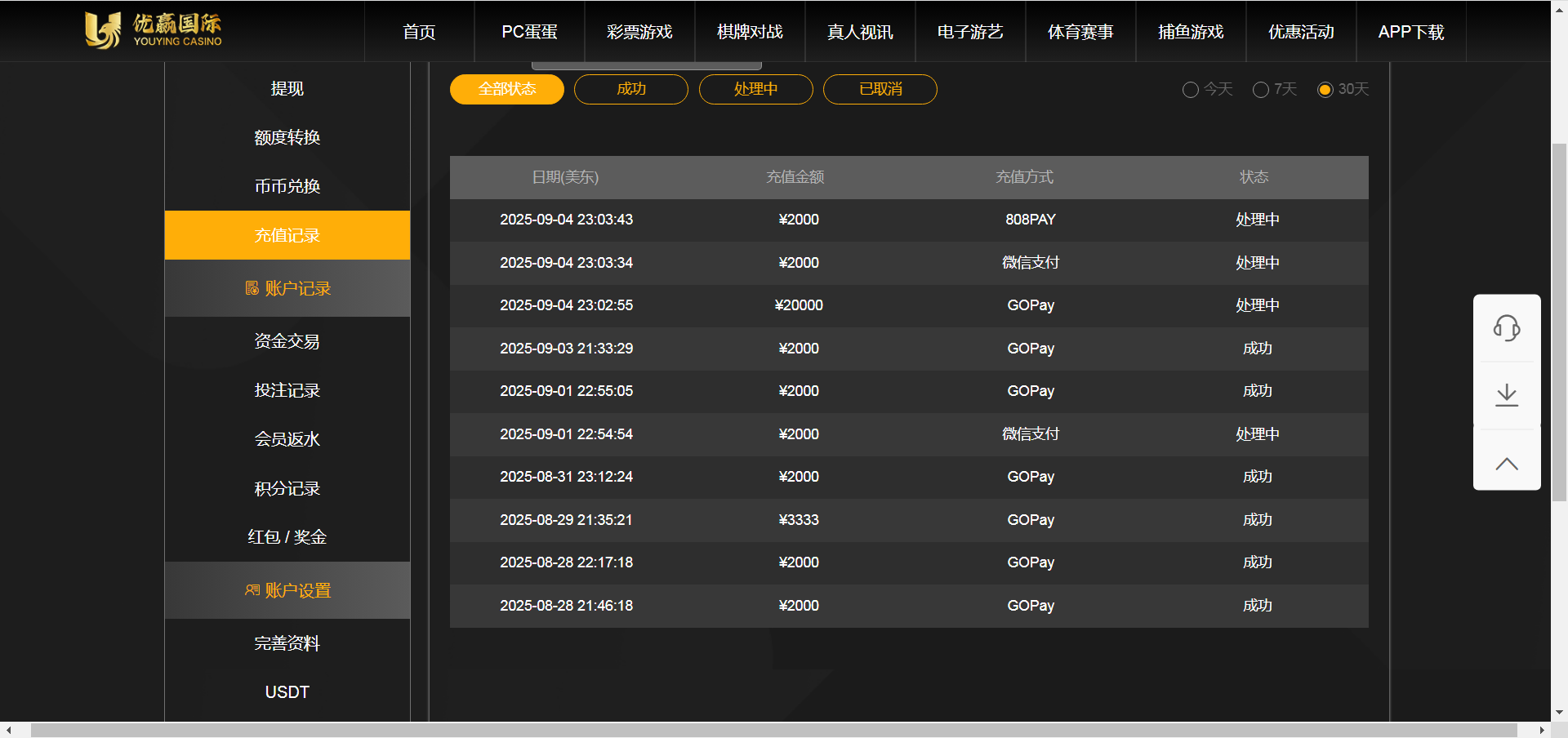Viewport: 1568px width, 738px height.
Task: Click the date 2025-09-04 23:02:55
Action: pyautogui.click(x=567, y=305)
